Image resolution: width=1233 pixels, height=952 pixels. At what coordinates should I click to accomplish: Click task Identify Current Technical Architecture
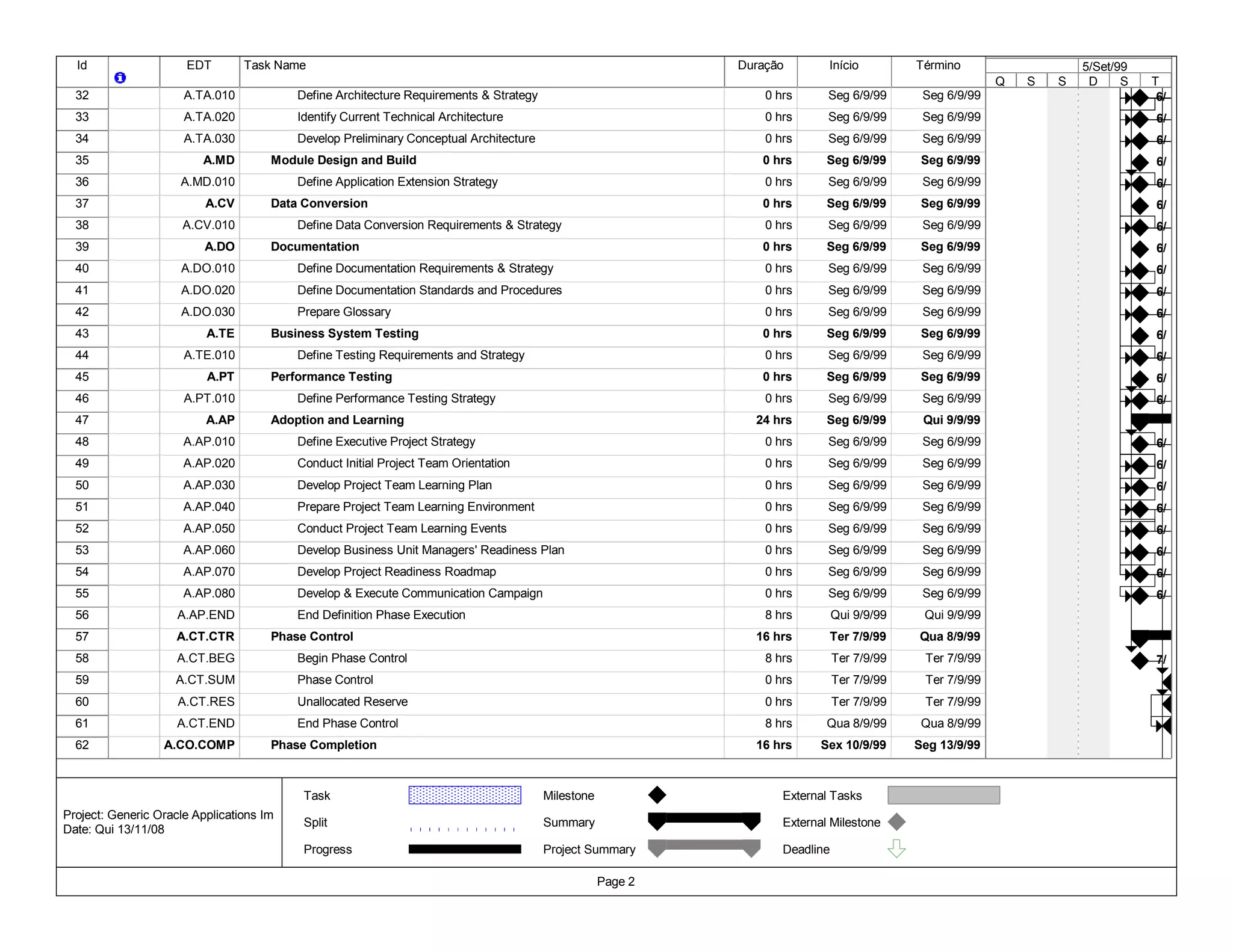point(400,117)
